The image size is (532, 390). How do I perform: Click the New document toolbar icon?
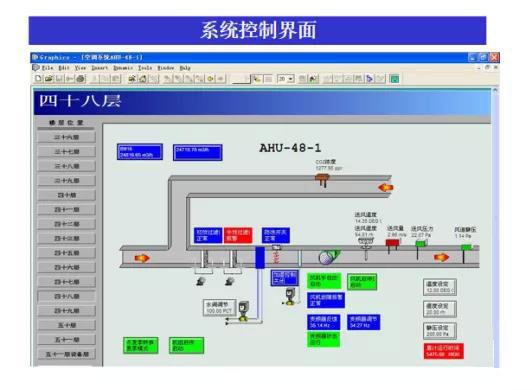pos(38,79)
